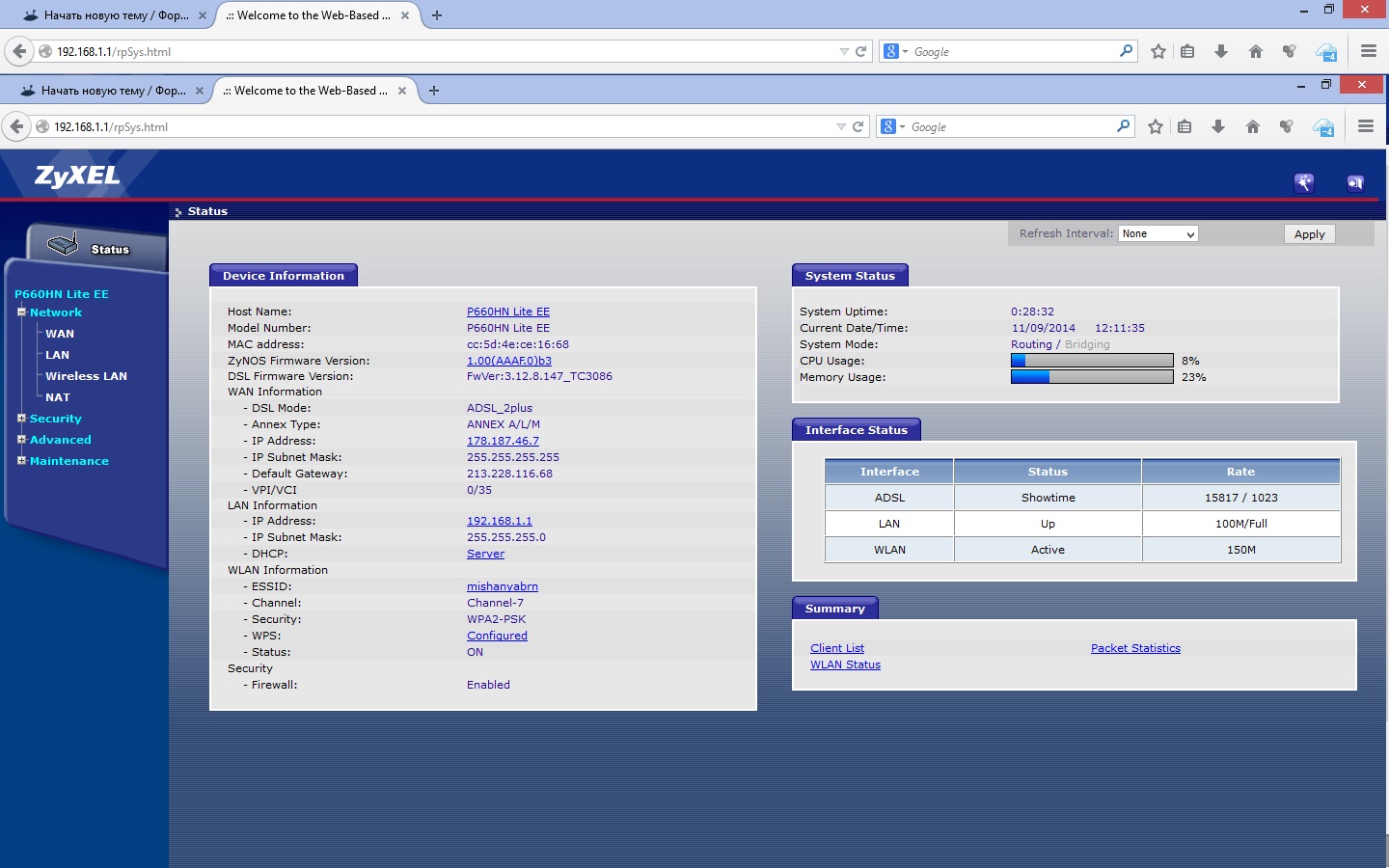Open the NAT menu item
This screenshot has height=868, width=1389.
[58, 397]
